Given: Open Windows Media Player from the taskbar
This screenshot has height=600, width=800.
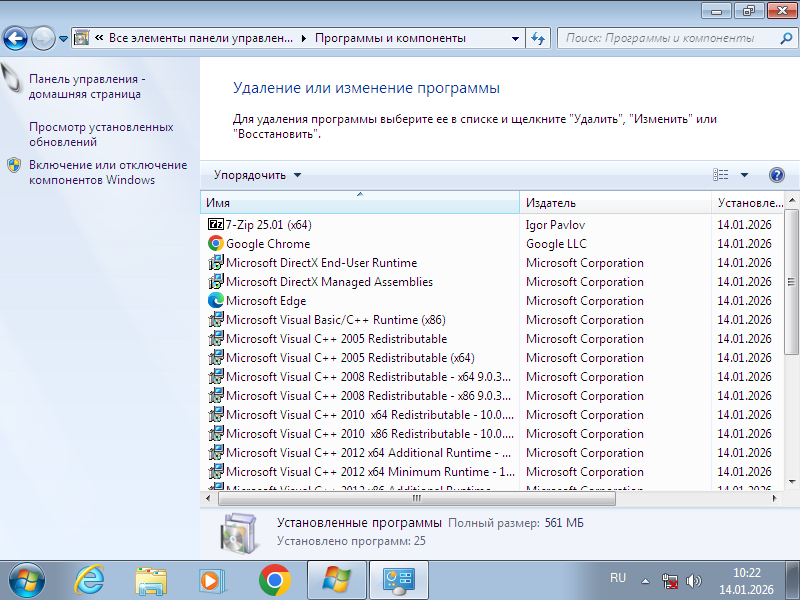Looking at the screenshot, I should [211, 581].
